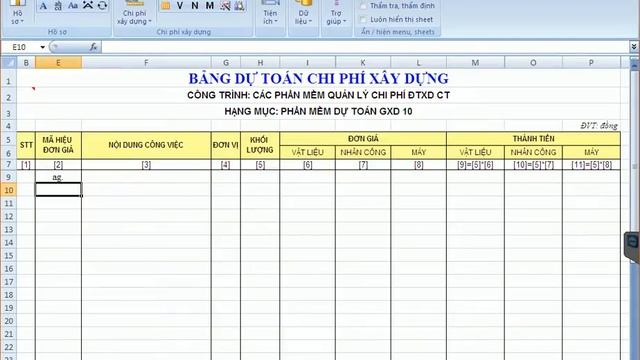Click the ĐƠN GIÁ merged header

point(363,139)
